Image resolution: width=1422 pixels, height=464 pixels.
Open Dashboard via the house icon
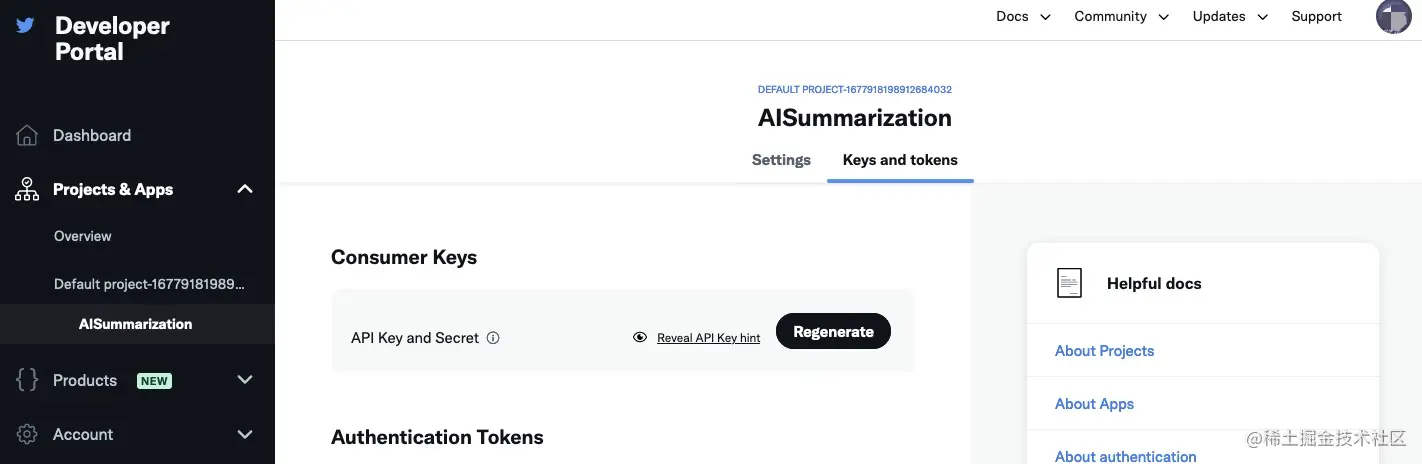27,135
